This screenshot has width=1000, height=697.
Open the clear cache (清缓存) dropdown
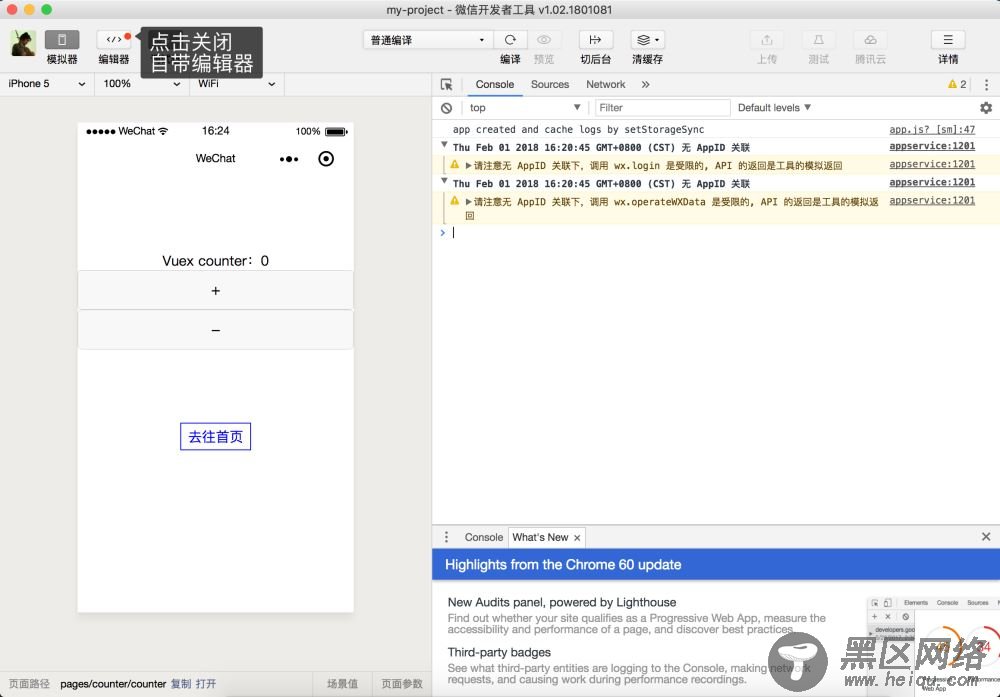click(647, 40)
